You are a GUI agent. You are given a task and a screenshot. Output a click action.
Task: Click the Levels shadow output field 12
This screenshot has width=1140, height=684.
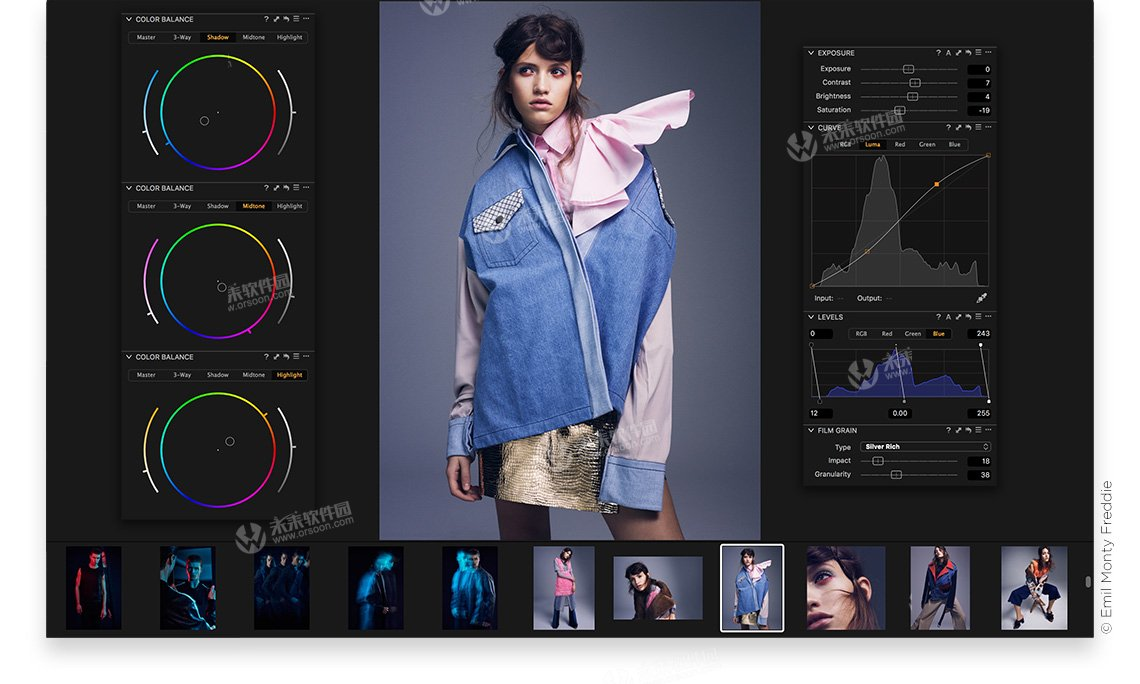[821, 413]
